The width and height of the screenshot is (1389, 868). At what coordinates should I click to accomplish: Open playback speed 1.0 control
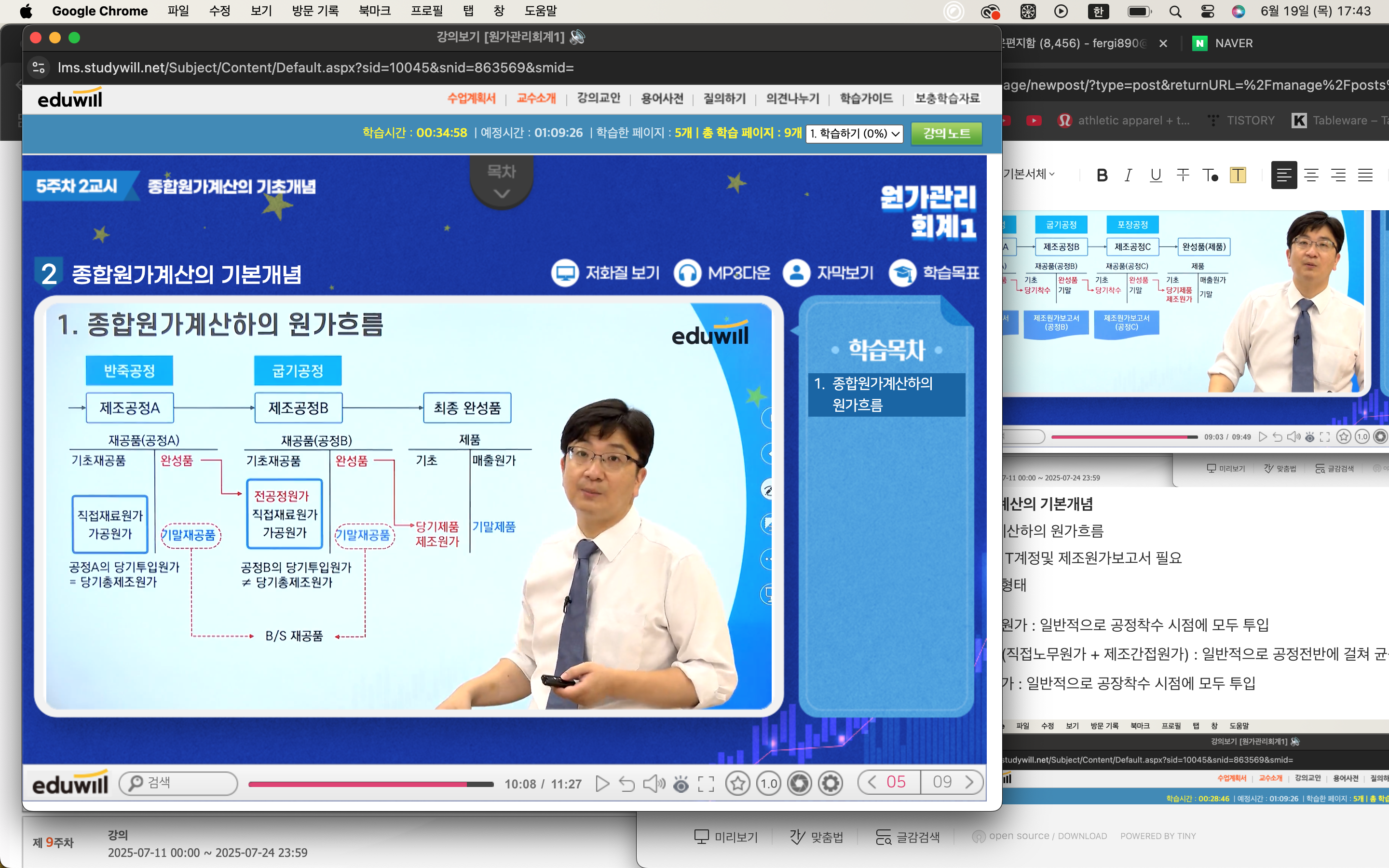point(769,784)
